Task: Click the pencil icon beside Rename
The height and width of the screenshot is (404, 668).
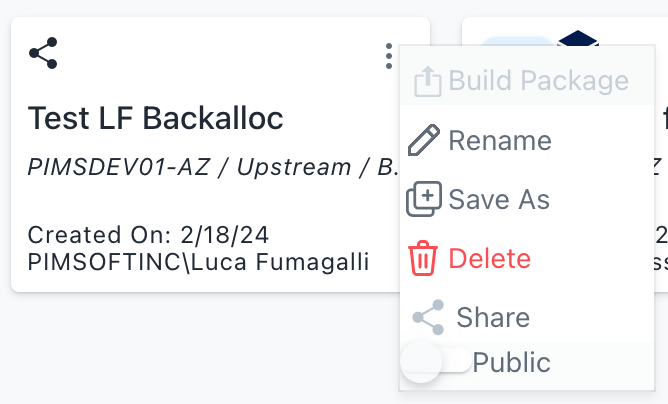Action: pos(425,140)
